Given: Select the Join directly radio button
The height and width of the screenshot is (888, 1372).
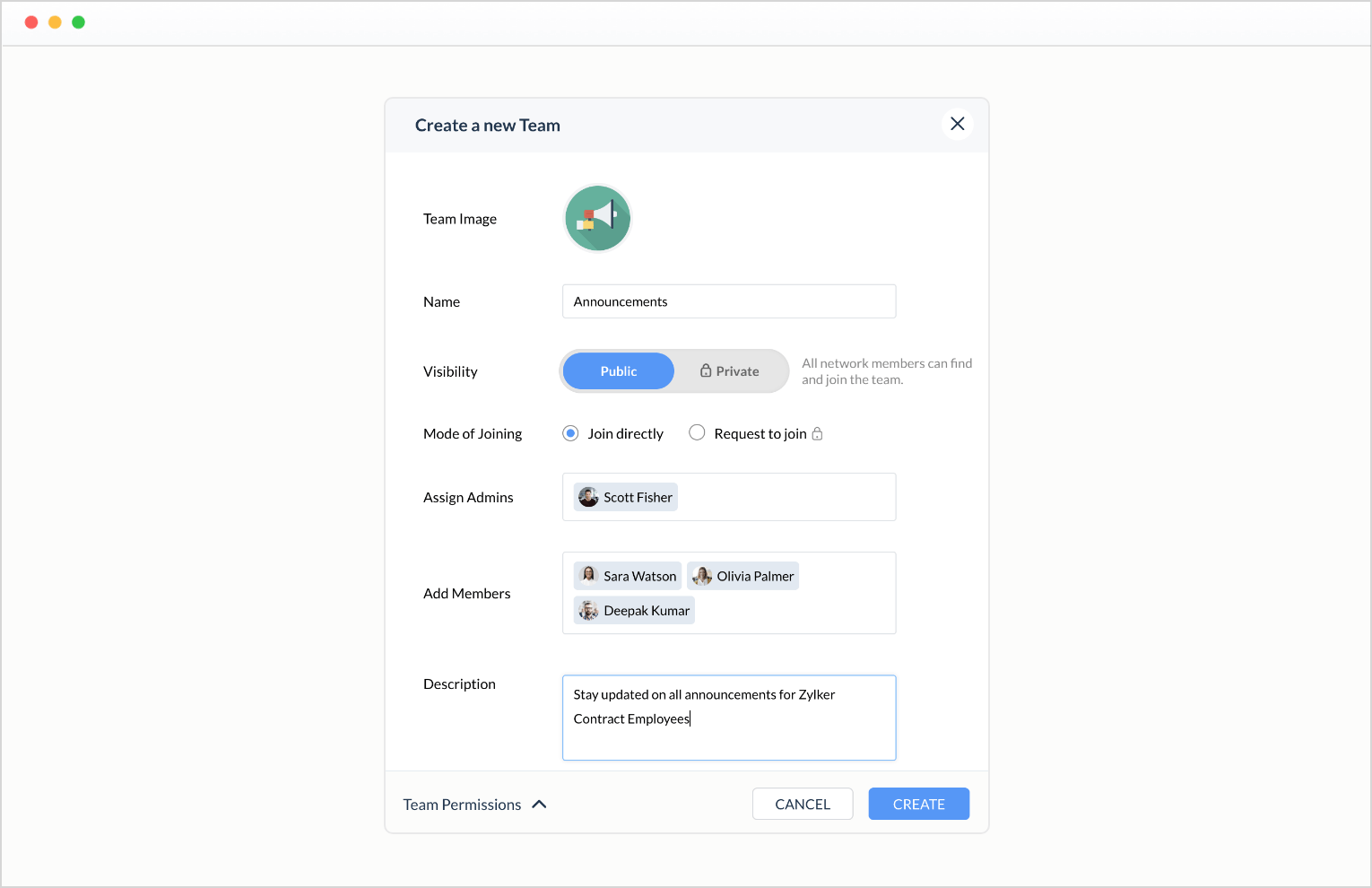Looking at the screenshot, I should pyautogui.click(x=570, y=433).
